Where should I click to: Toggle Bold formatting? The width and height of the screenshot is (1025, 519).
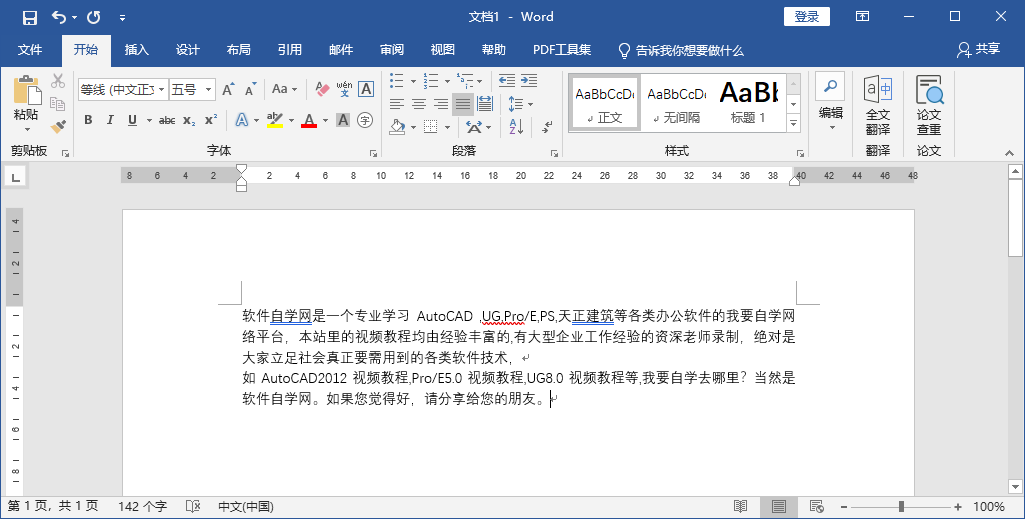pyautogui.click(x=88, y=120)
